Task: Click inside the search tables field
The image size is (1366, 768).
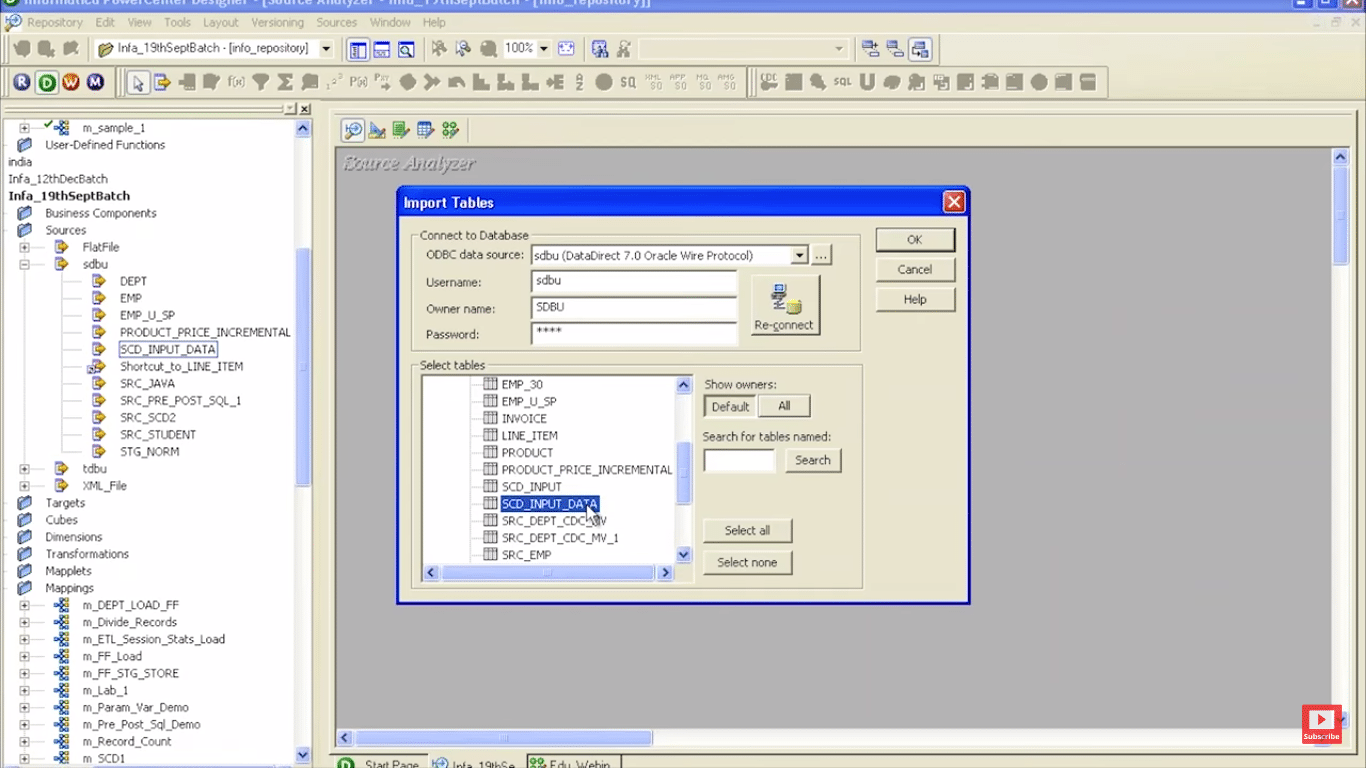Action: point(739,460)
